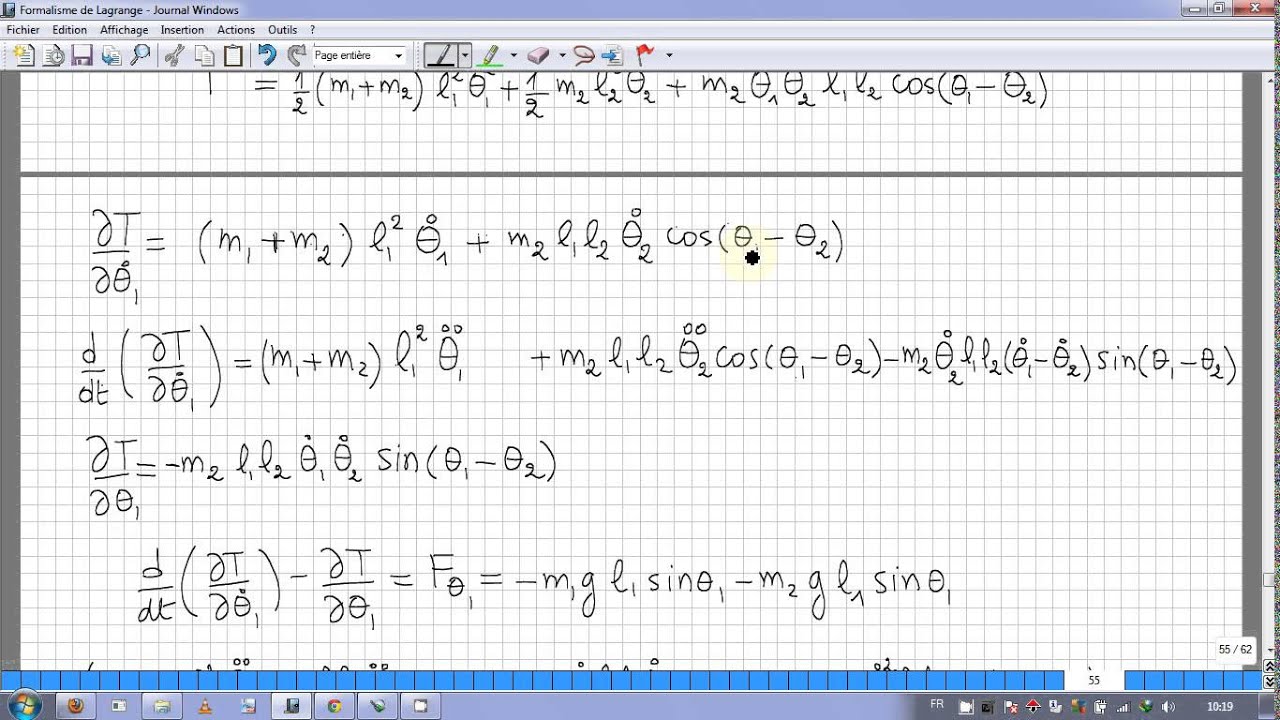The image size is (1280, 720).
Task: Open the Outils menu
Action: (283, 30)
